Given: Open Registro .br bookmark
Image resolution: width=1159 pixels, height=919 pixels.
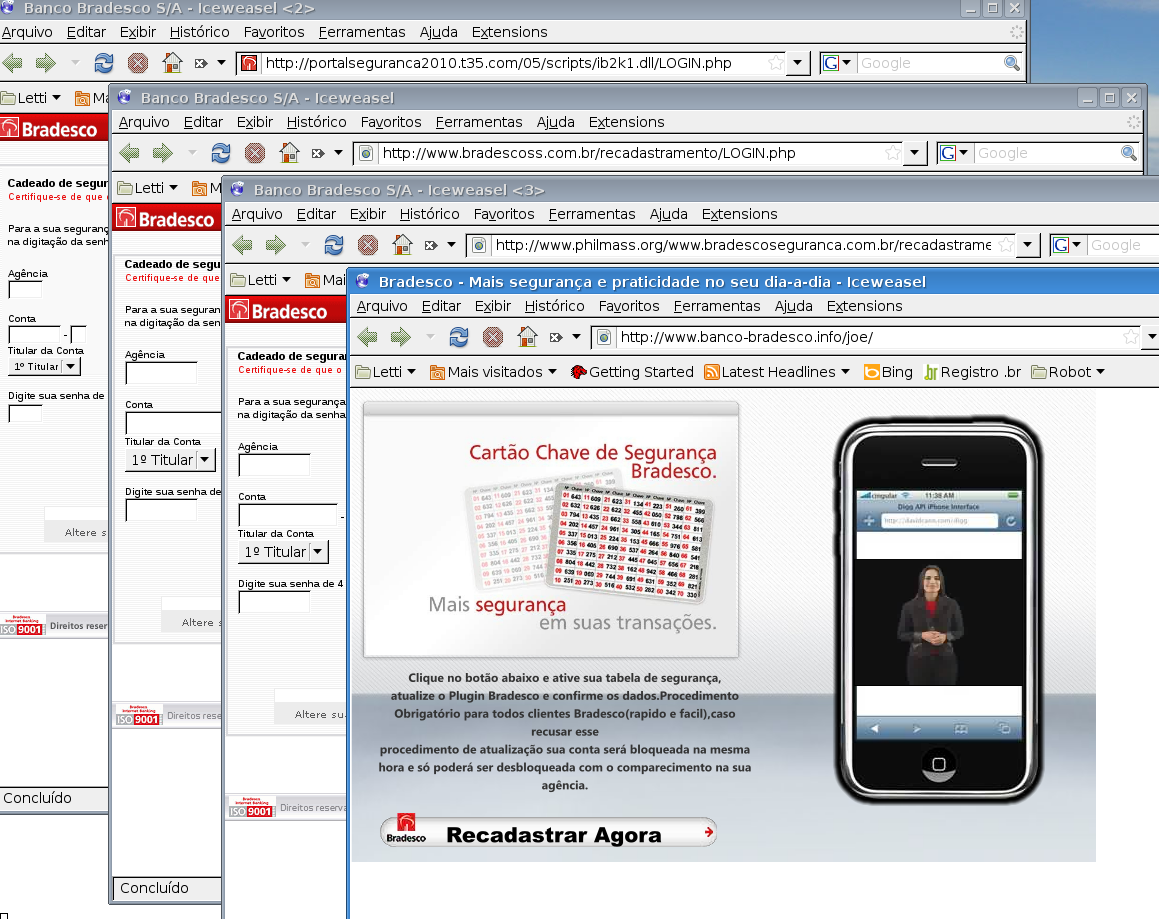Looking at the screenshot, I should click(973, 372).
